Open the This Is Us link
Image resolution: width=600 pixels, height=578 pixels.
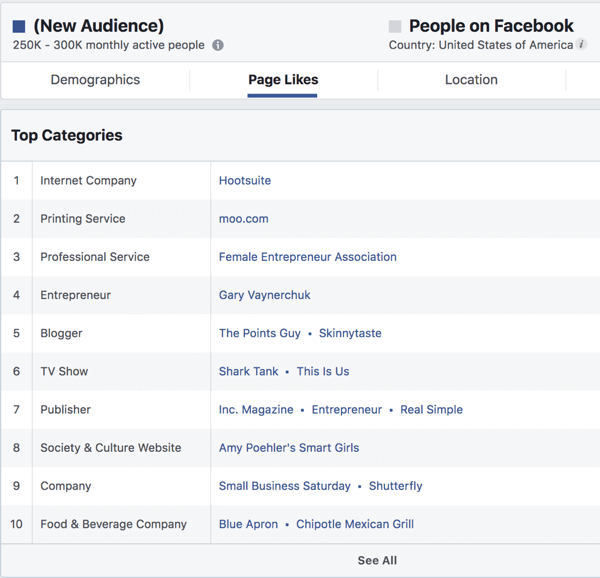point(323,371)
